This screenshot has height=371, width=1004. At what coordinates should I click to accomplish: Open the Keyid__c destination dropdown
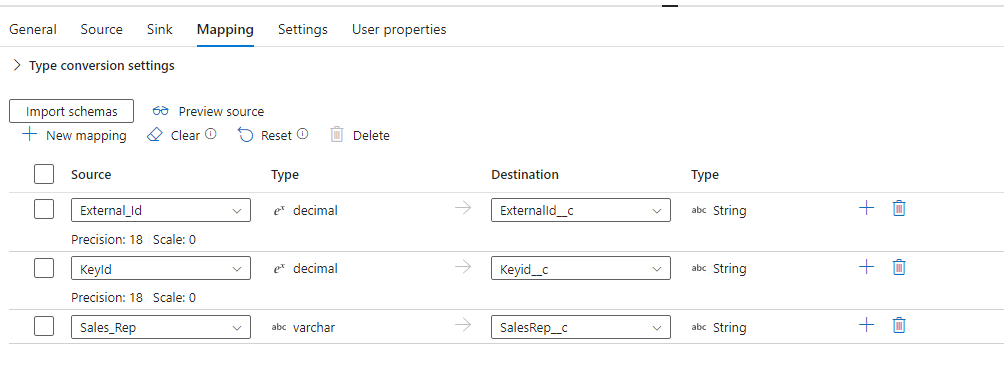coord(581,269)
